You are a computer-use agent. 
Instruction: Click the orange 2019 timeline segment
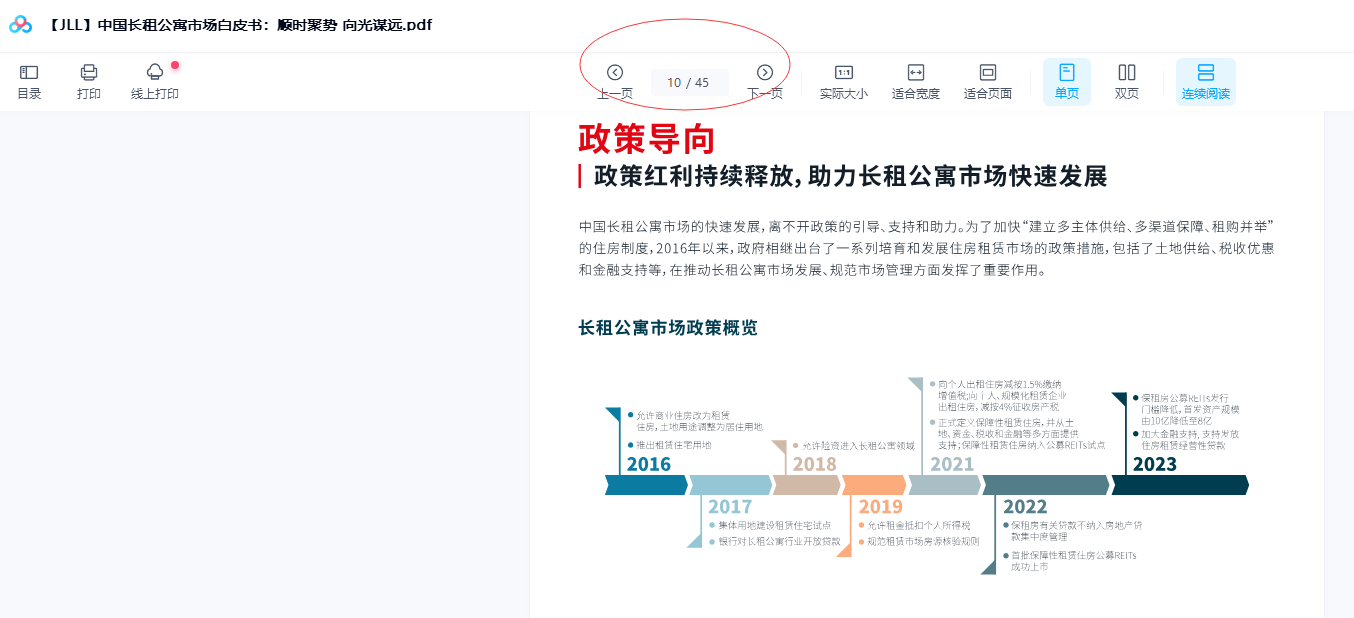coord(874,485)
